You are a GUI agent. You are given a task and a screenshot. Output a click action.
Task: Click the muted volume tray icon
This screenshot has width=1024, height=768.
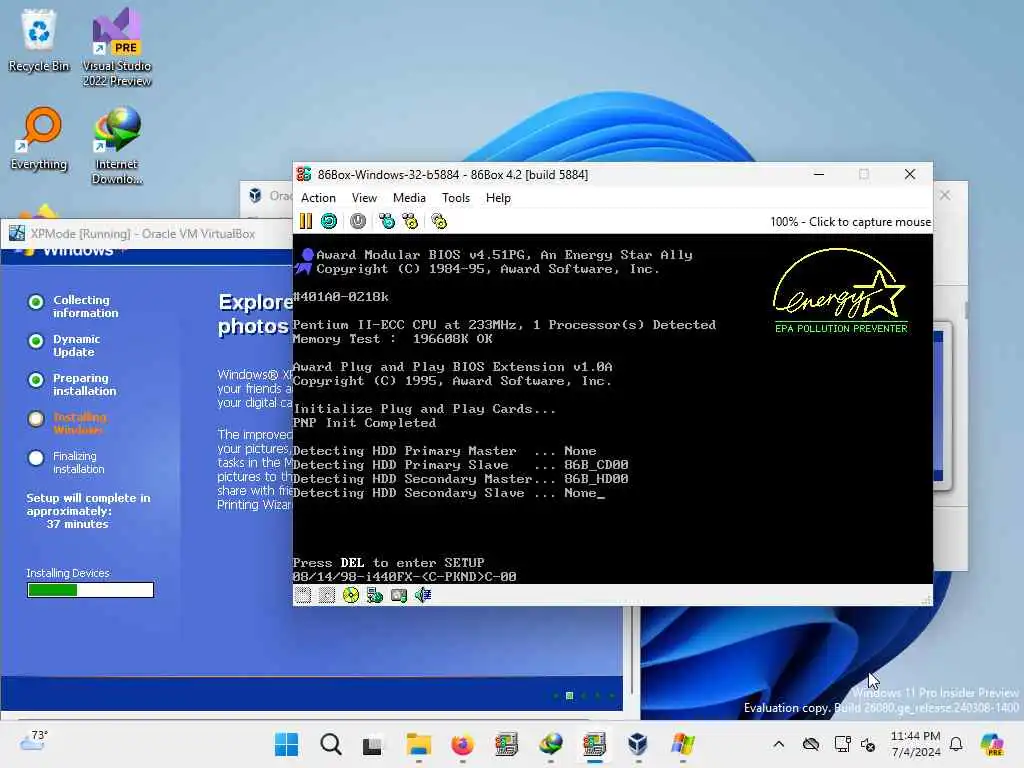pyautogui.click(x=868, y=744)
